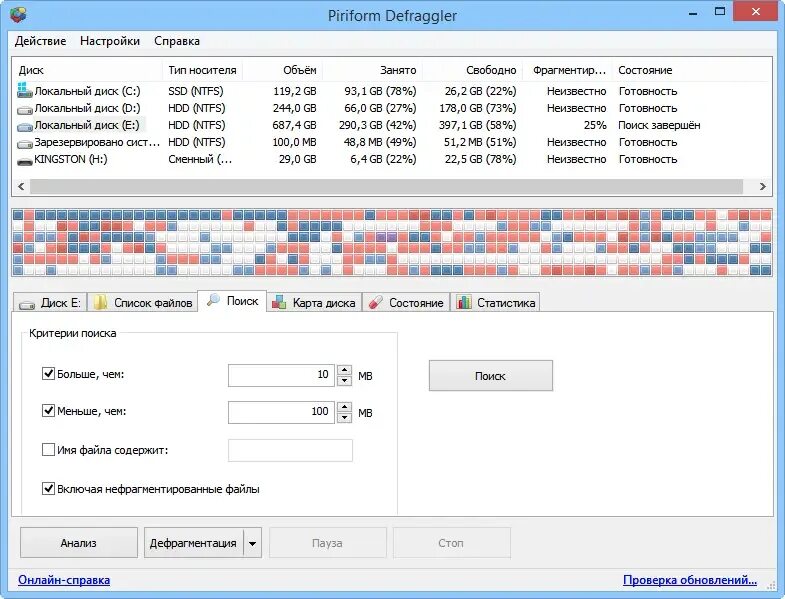Sort by the Свободно column header
Screen dimensions: 785x599
point(473,70)
